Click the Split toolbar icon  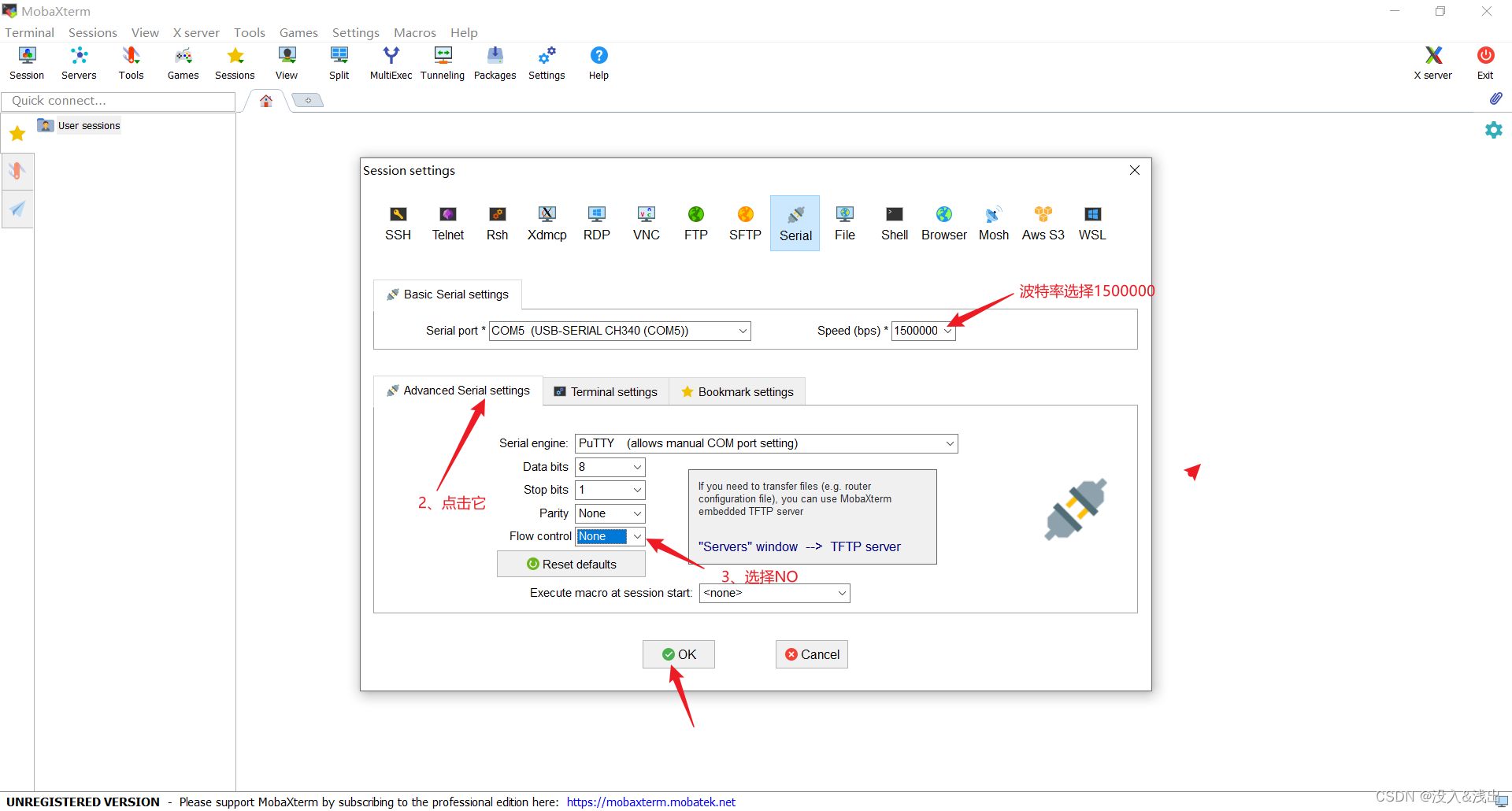[x=339, y=63]
